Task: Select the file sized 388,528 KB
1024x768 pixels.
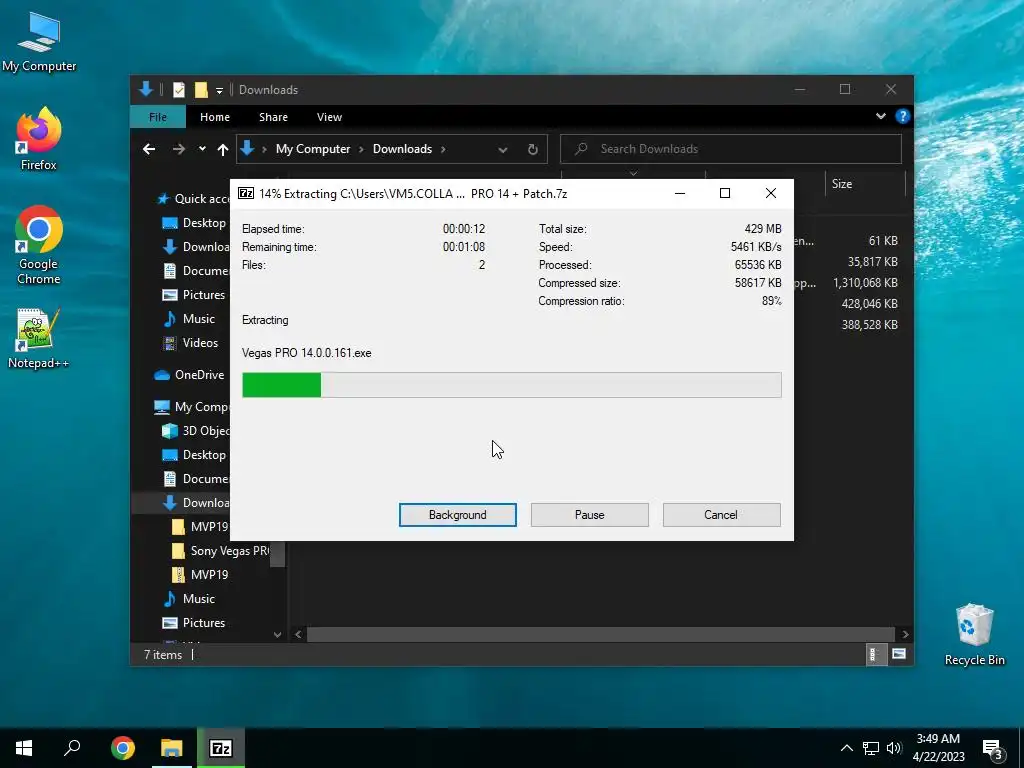Action: tap(869, 325)
